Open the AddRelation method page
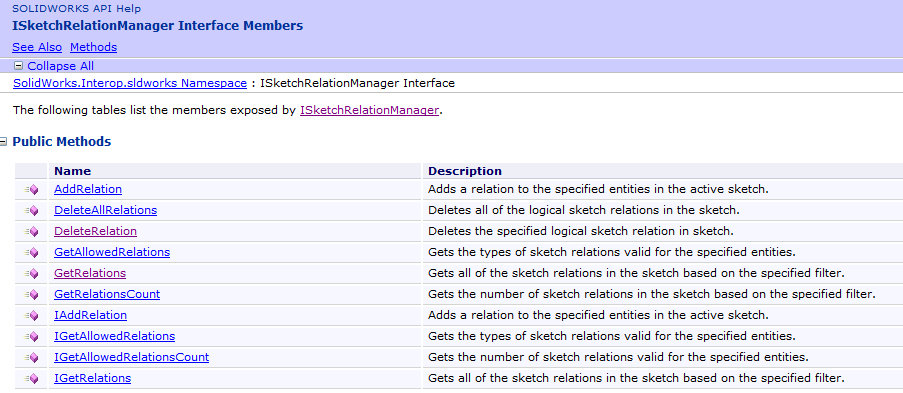903x393 pixels. (88, 189)
